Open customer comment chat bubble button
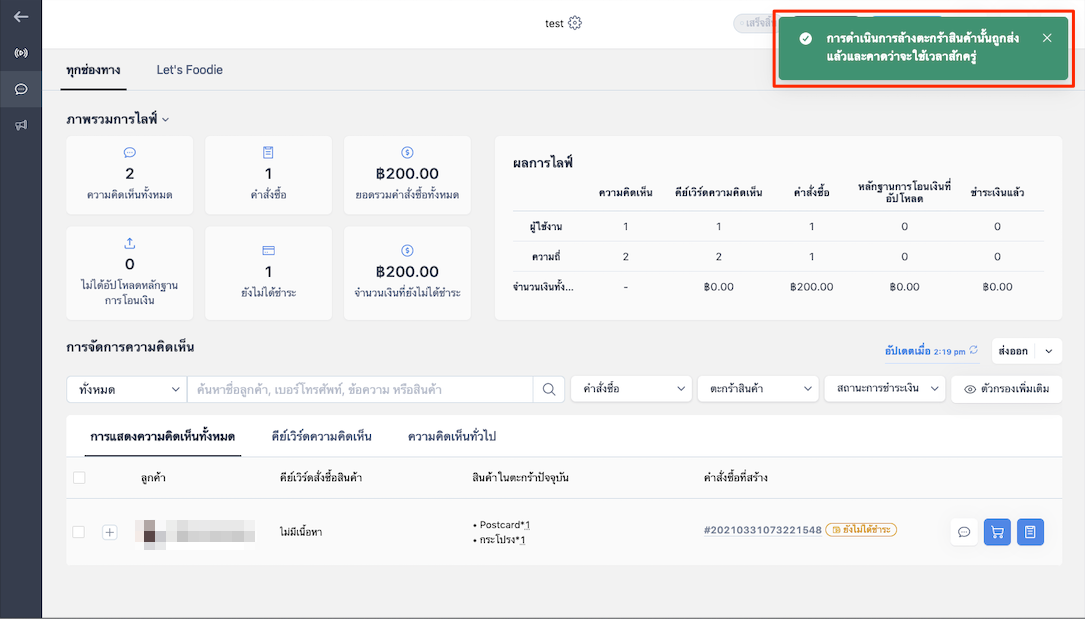This screenshot has width=1085, height=619. (964, 532)
